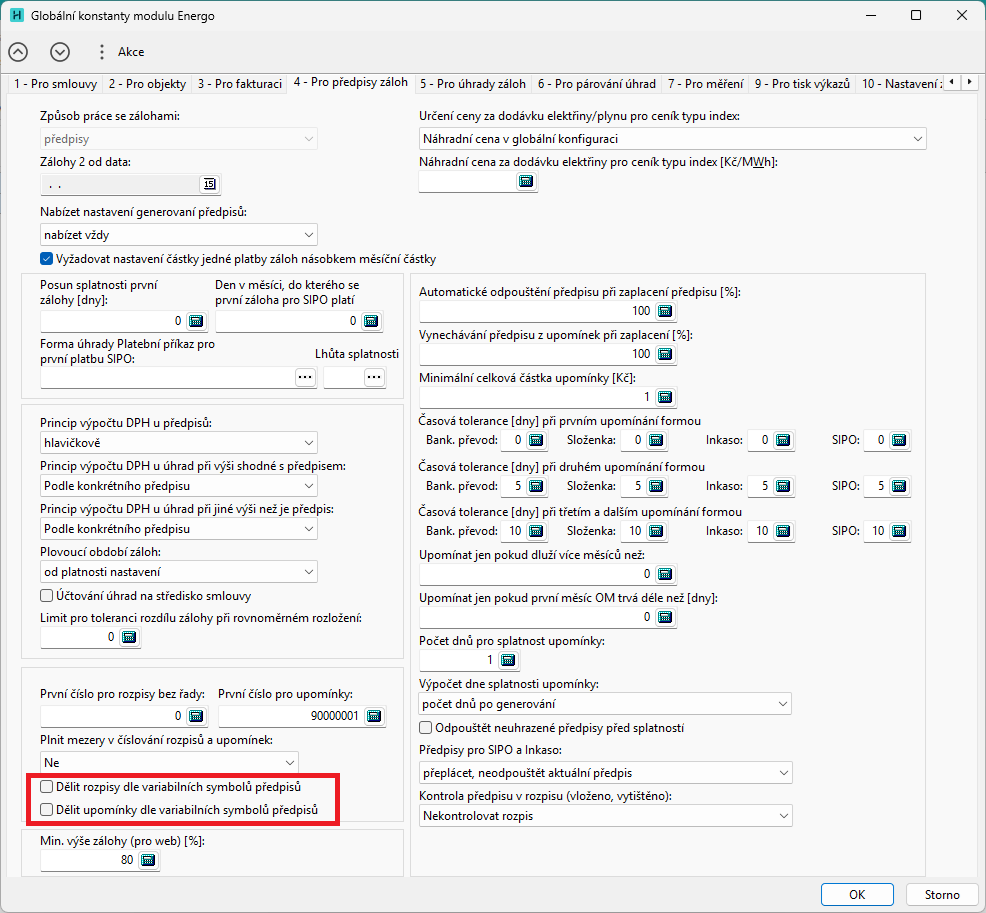986x913 pixels.
Task: Open calculator for Minimální celková částka upomínky
Action: click(665, 397)
